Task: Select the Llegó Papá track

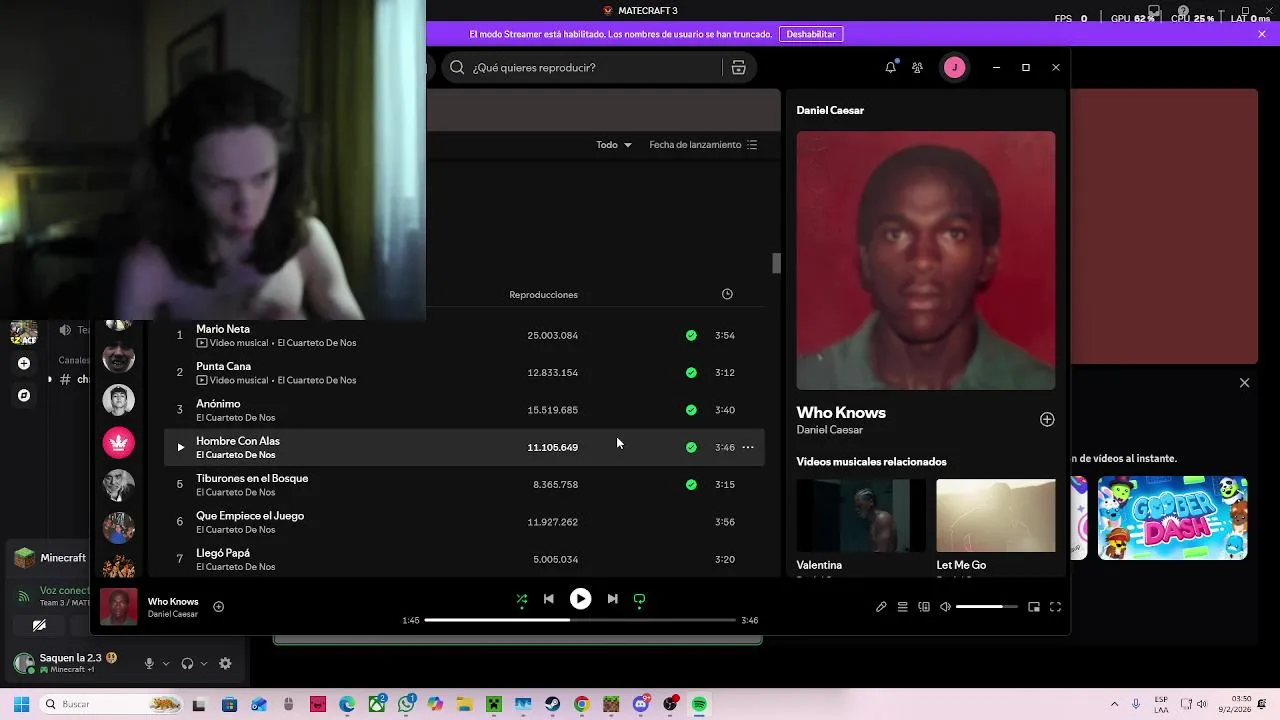Action: (223, 553)
